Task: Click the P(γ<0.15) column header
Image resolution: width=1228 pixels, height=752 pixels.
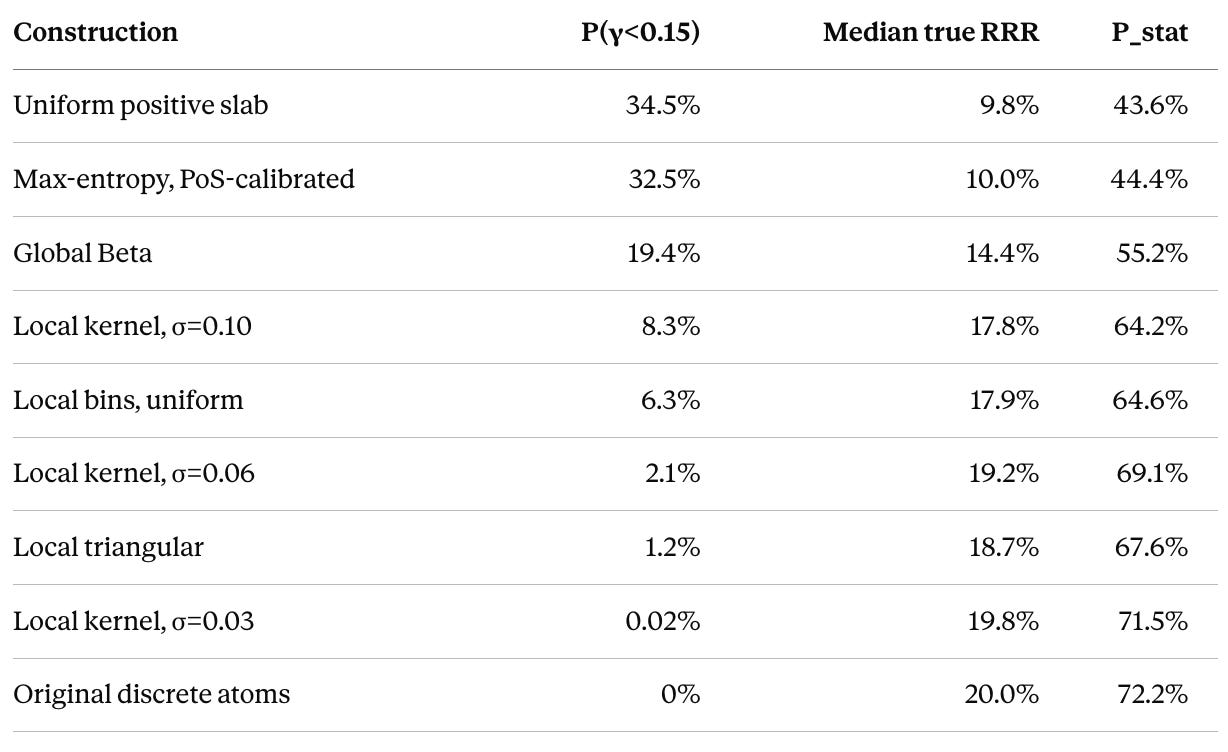Action: pyautogui.click(x=641, y=32)
